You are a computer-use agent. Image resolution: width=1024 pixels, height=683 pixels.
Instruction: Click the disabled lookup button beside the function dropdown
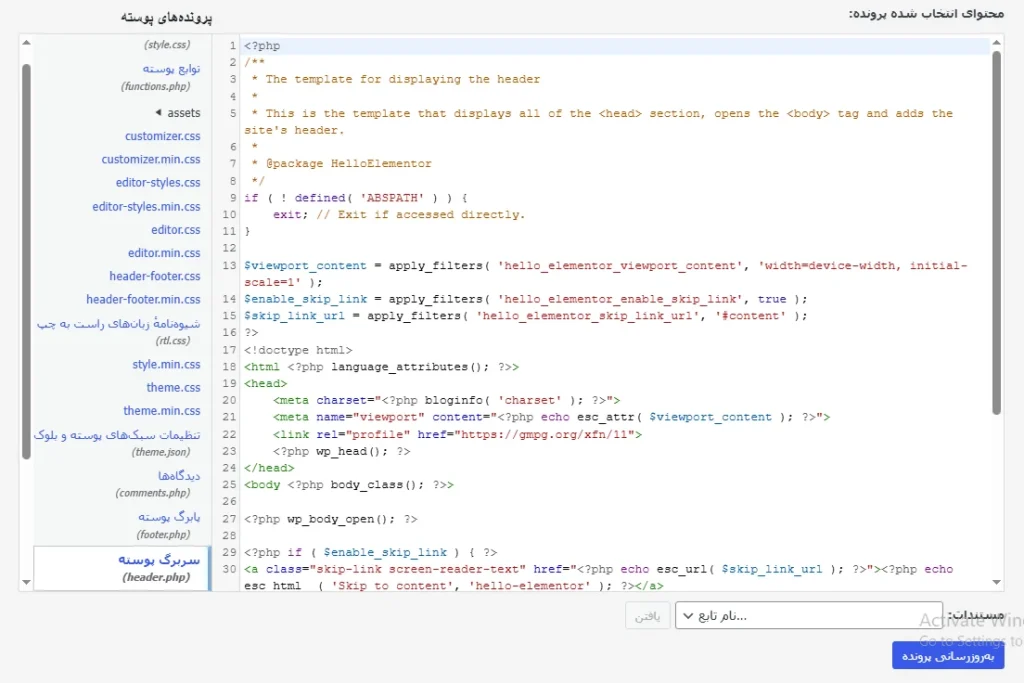click(x=647, y=615)
